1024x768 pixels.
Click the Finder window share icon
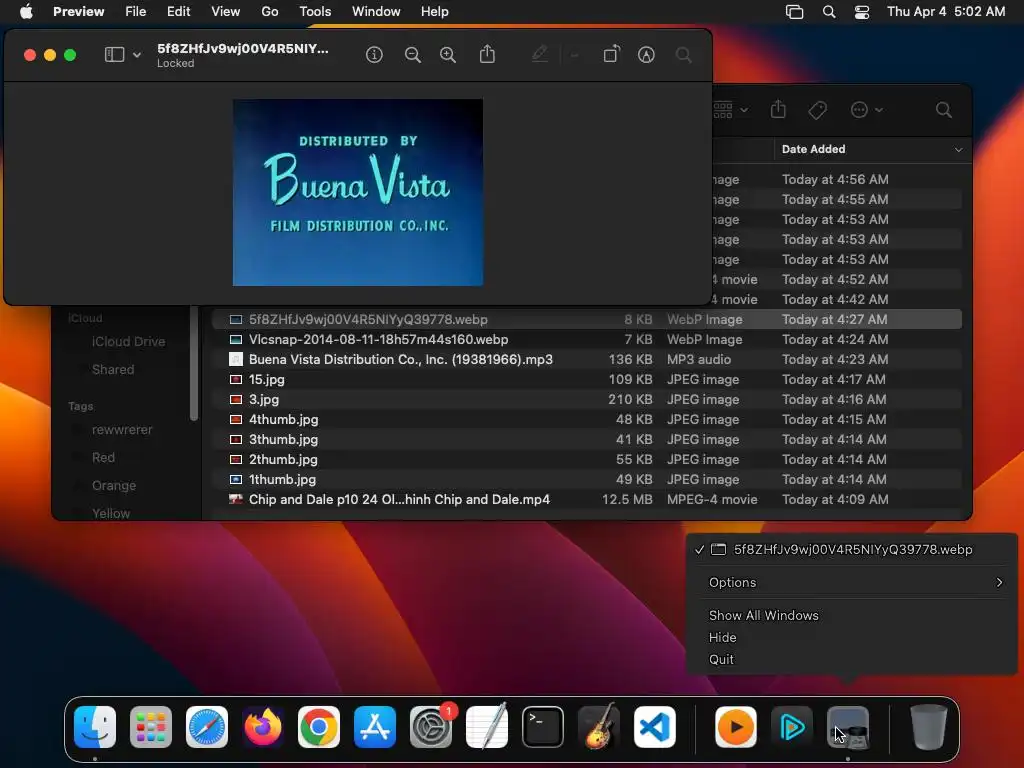click(x=778, y=110)
